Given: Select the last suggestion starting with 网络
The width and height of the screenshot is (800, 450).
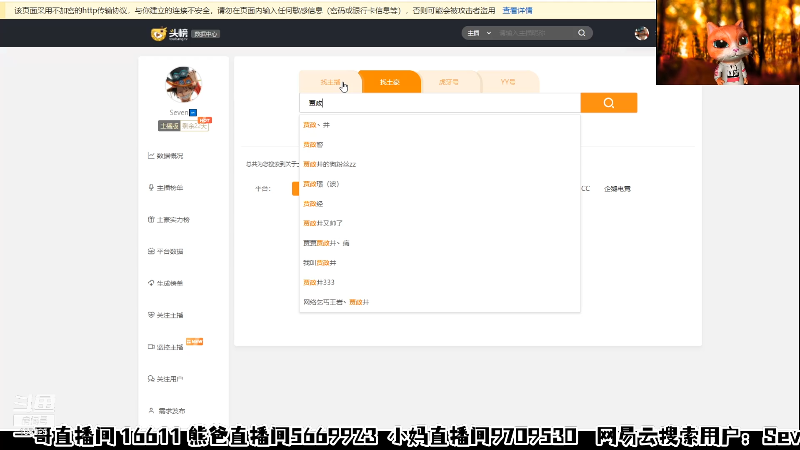Looking at the screenshot, I should click(440, 302).
